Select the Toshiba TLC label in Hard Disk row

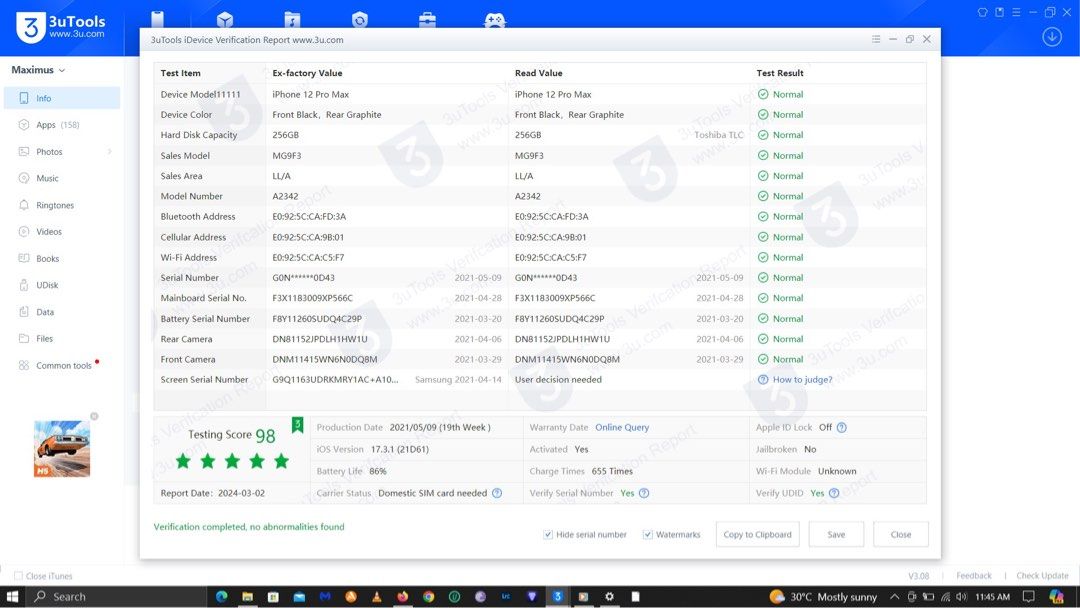[x=719, y=135]
